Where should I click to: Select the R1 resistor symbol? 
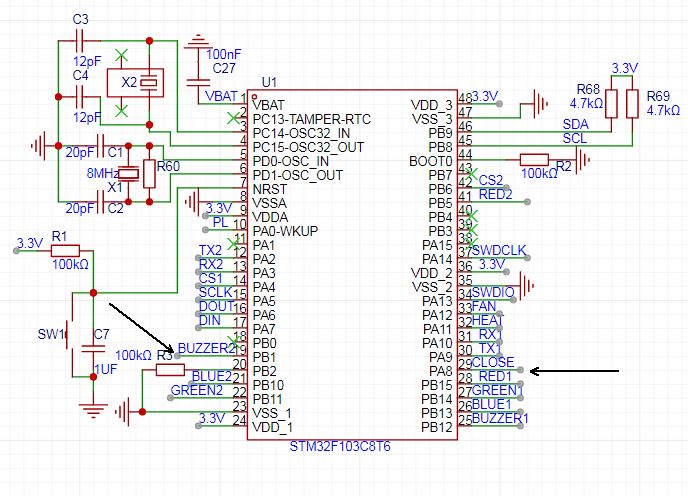(x=65, y=251)
